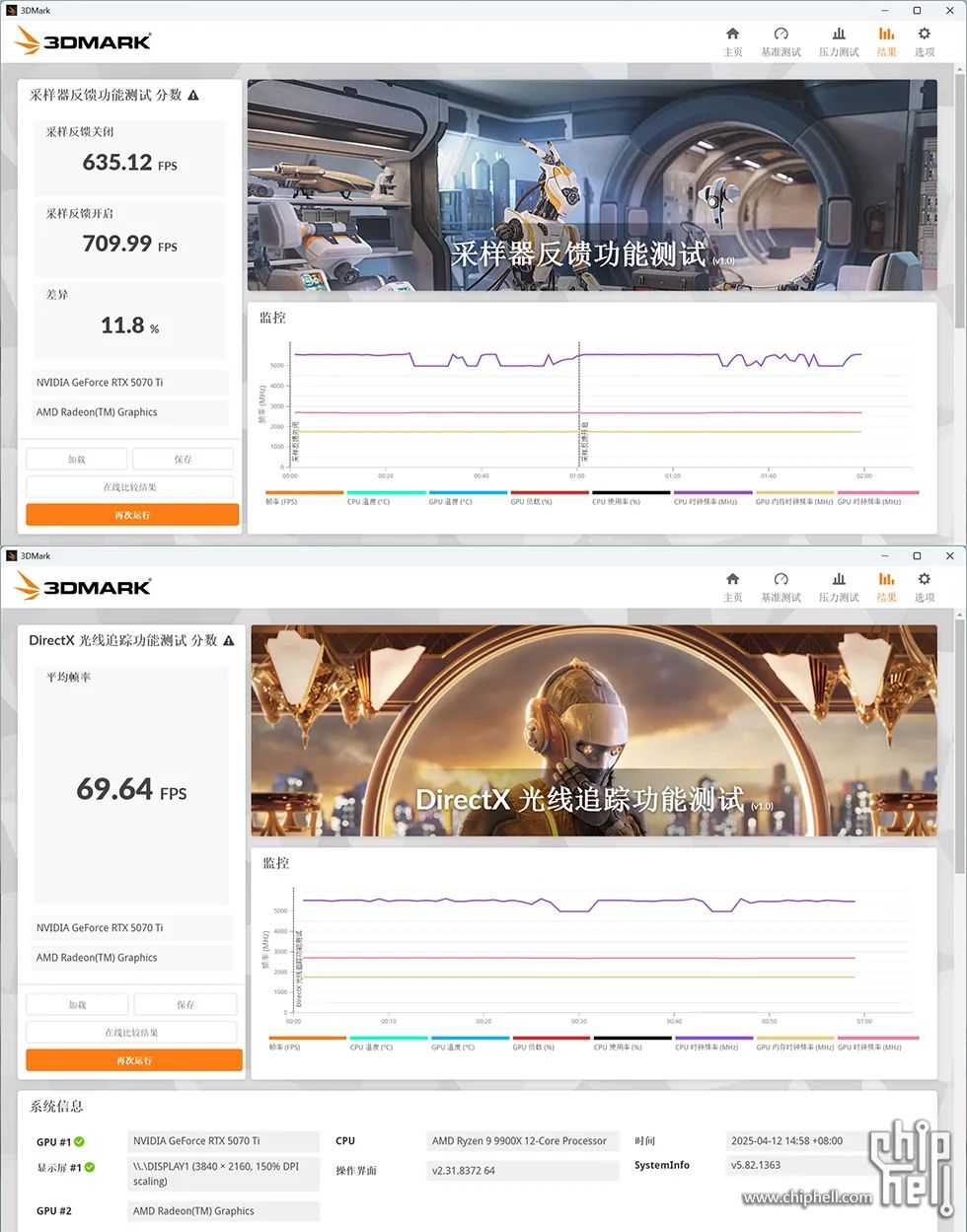Viewport: 967px width, 1232px height.
Task: Click the 加载 button in top window
Action: [76, 459]
